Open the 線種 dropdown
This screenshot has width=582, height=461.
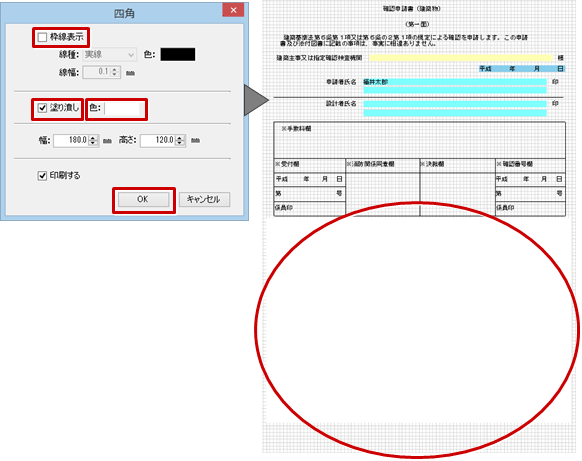pyautogui.click(x=109, y=55)
